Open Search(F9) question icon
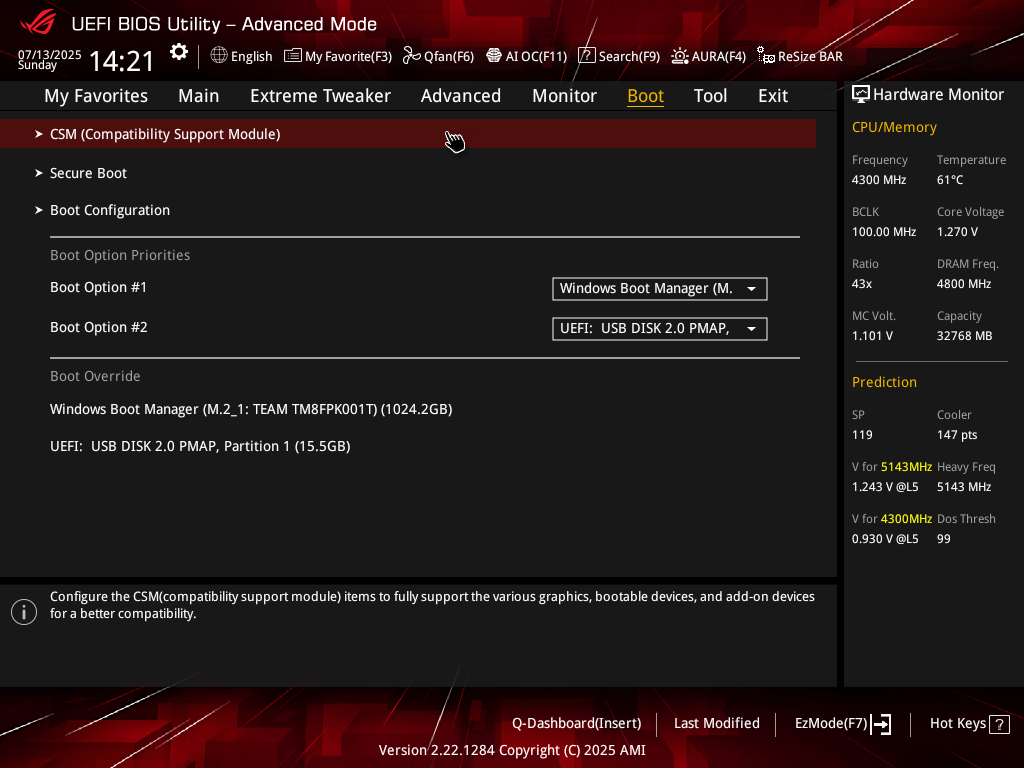 tap(586, 56)
